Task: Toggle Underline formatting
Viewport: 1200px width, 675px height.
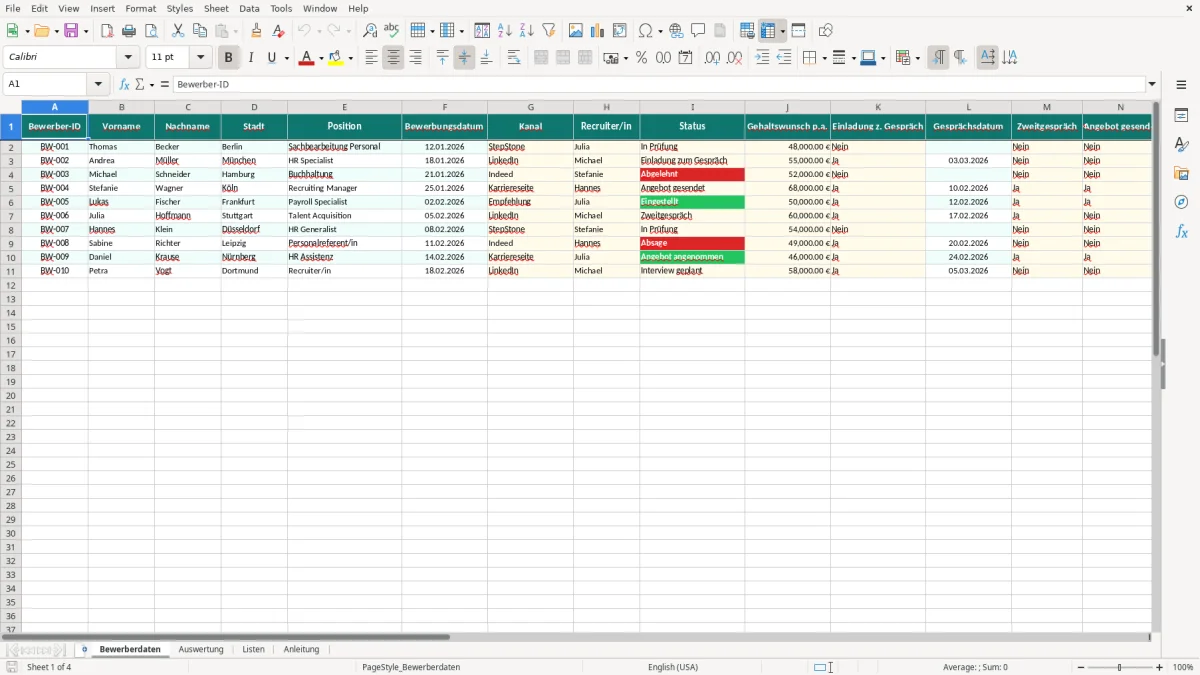Action: coord(271,58)
